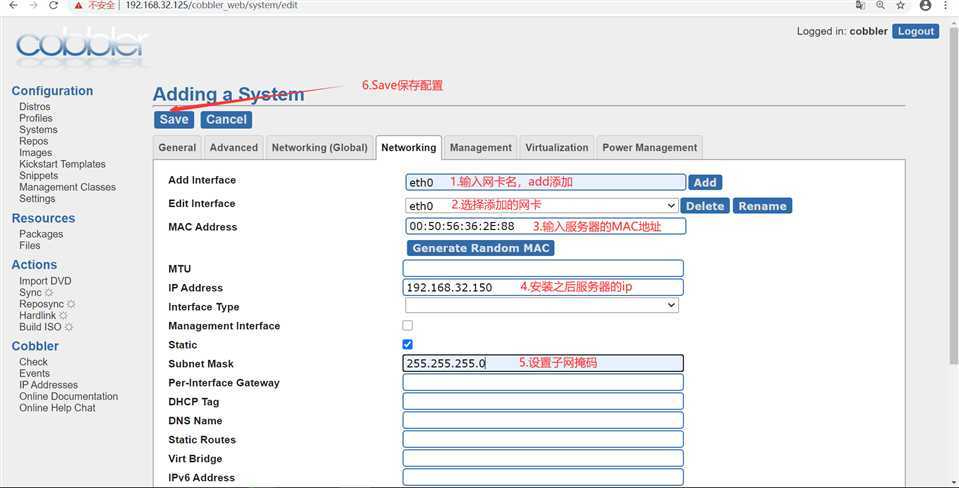This screenshot has height=488, width=959.
Task: Click Import DVD action
Action: pos(45,281)
